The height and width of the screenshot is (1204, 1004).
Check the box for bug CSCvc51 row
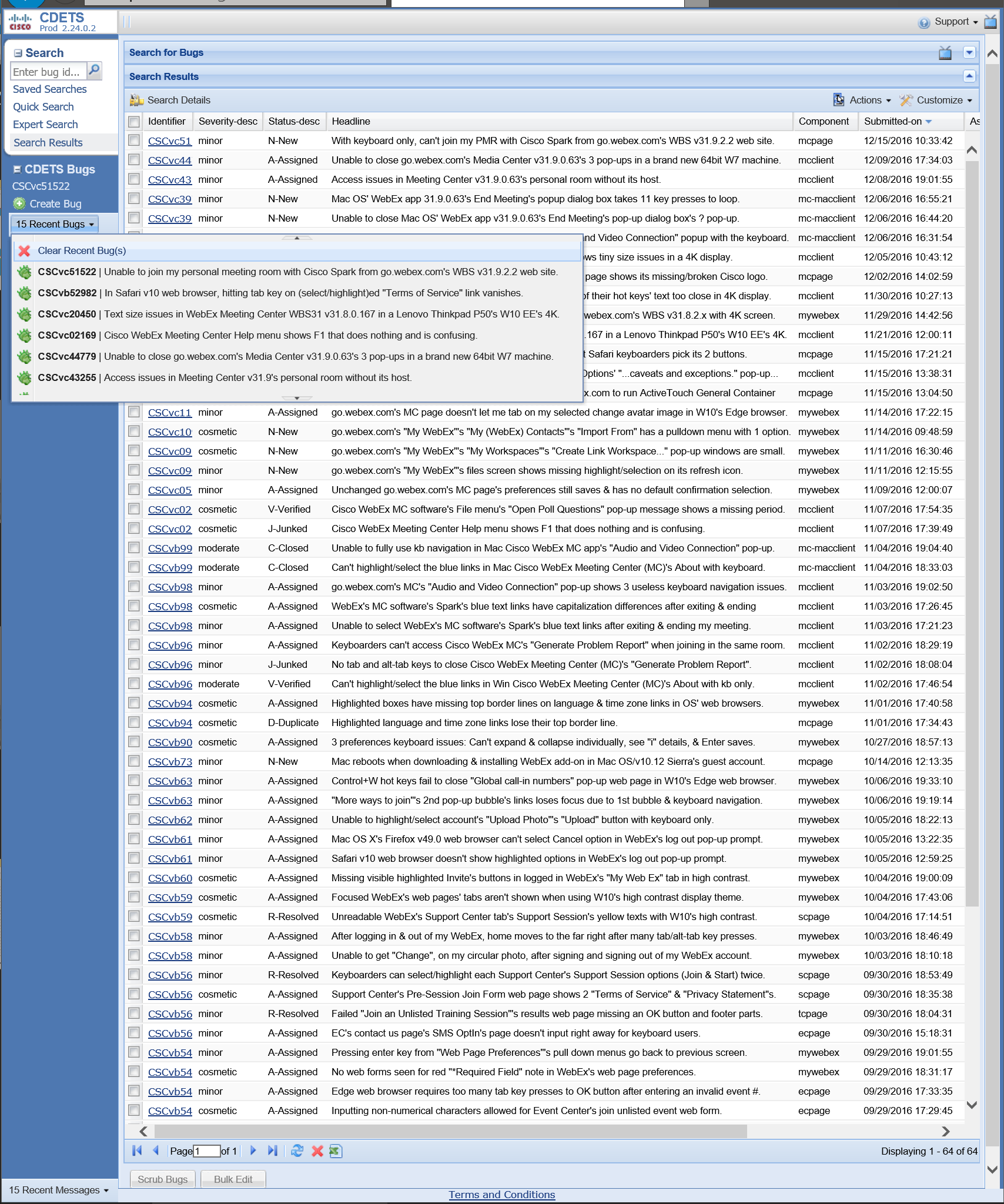134,141
